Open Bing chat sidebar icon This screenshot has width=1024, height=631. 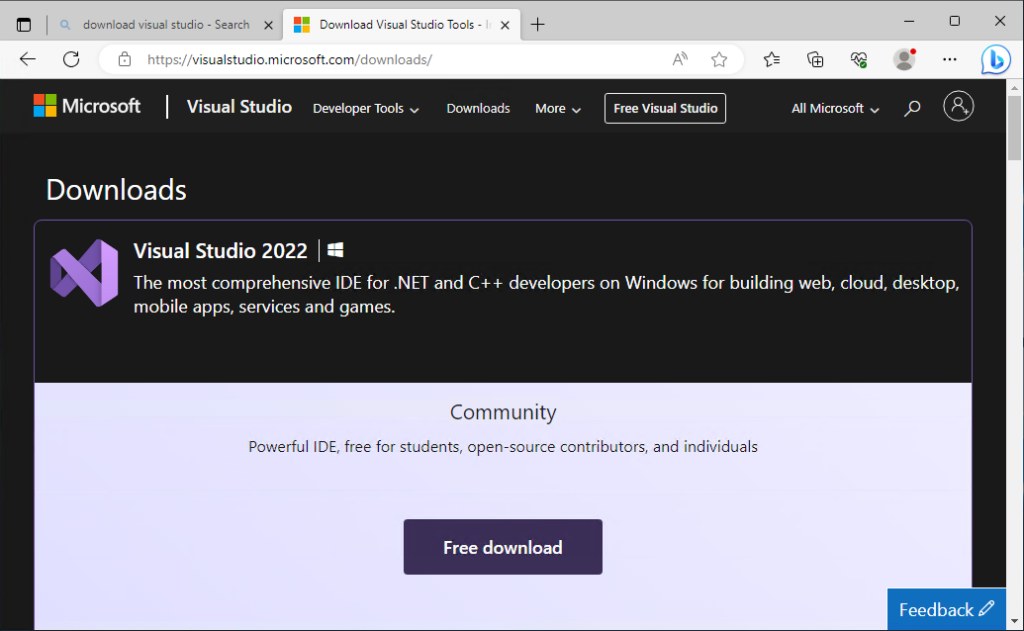996,60
